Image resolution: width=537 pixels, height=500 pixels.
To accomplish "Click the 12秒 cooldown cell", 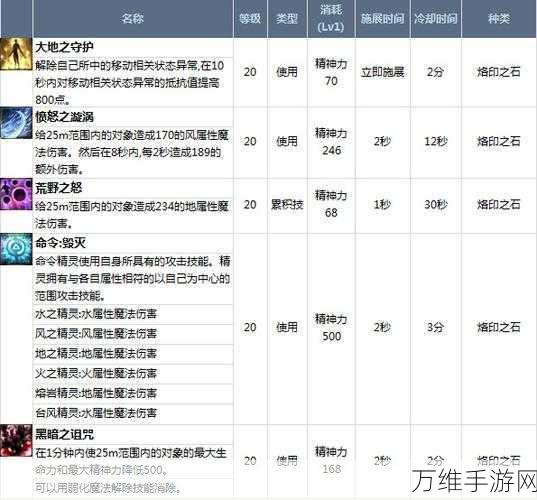I will coord(436,141).
